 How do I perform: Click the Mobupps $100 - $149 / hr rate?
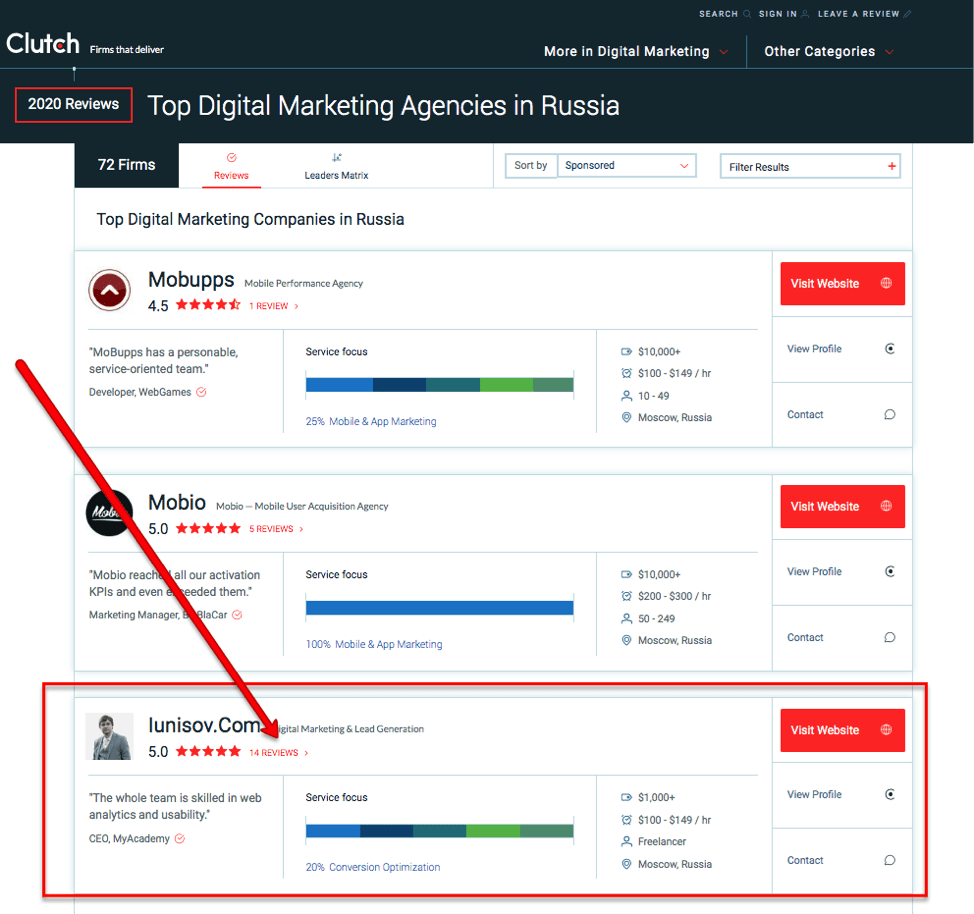(675, 373)
